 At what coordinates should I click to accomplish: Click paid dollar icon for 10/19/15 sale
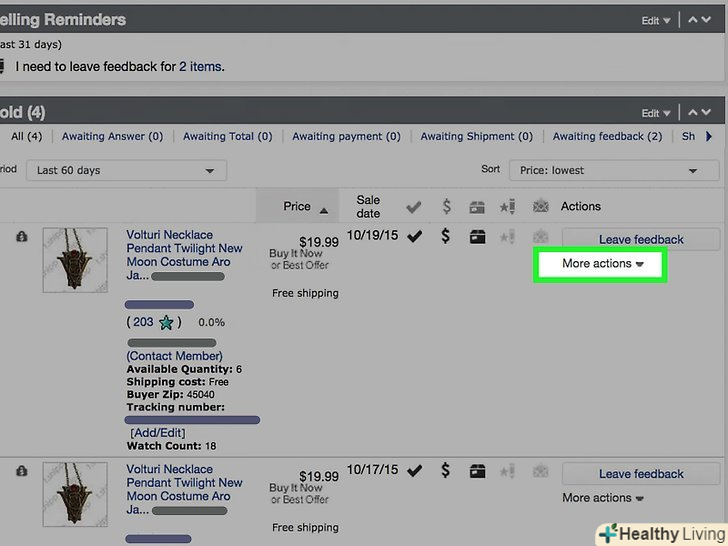445,236
